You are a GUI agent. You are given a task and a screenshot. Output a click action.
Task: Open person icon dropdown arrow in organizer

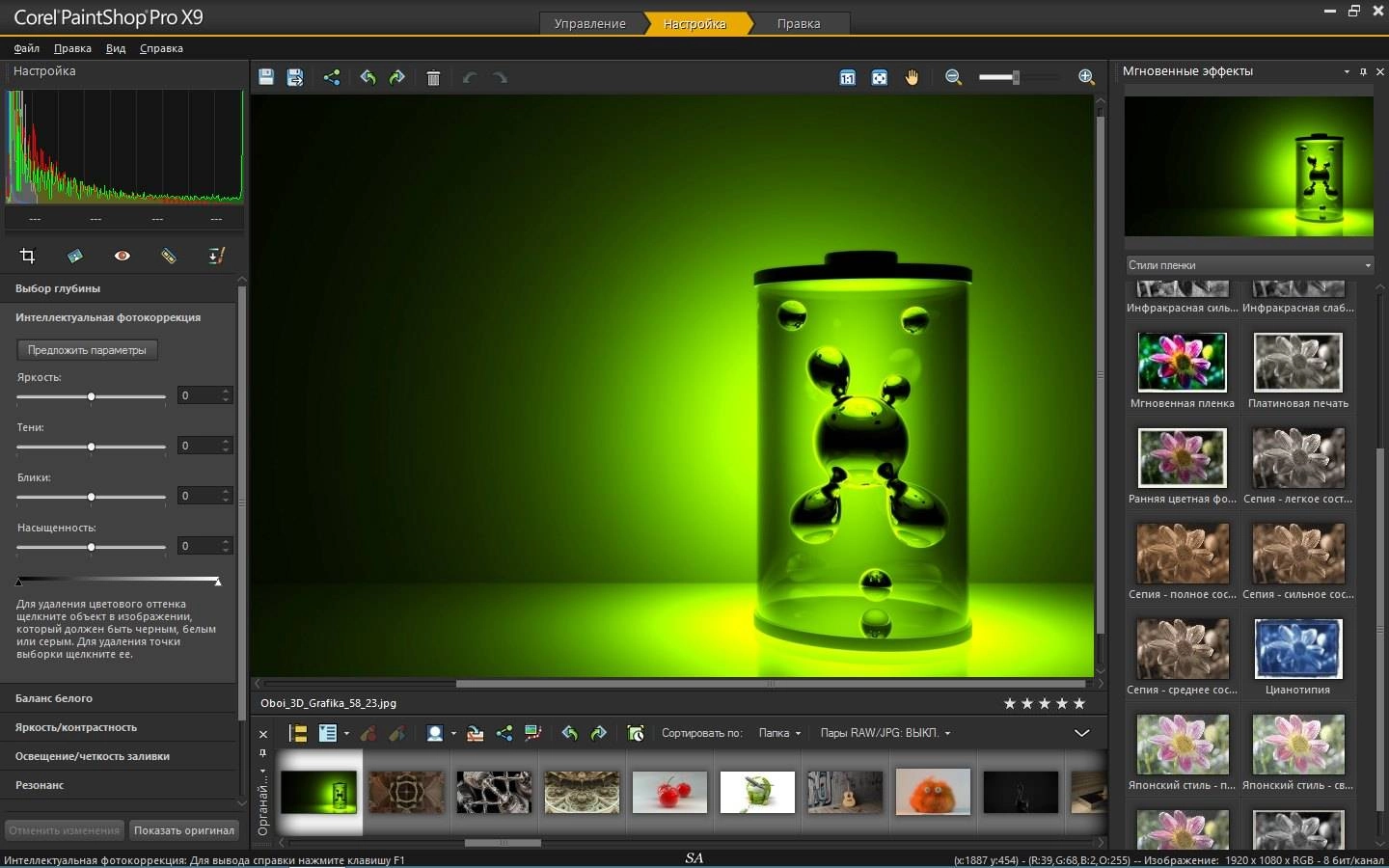(x=453, y=734)
